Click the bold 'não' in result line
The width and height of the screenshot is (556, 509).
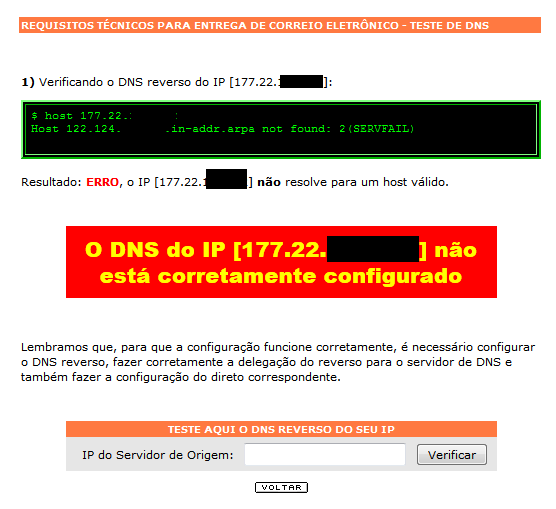coord(269,182)
